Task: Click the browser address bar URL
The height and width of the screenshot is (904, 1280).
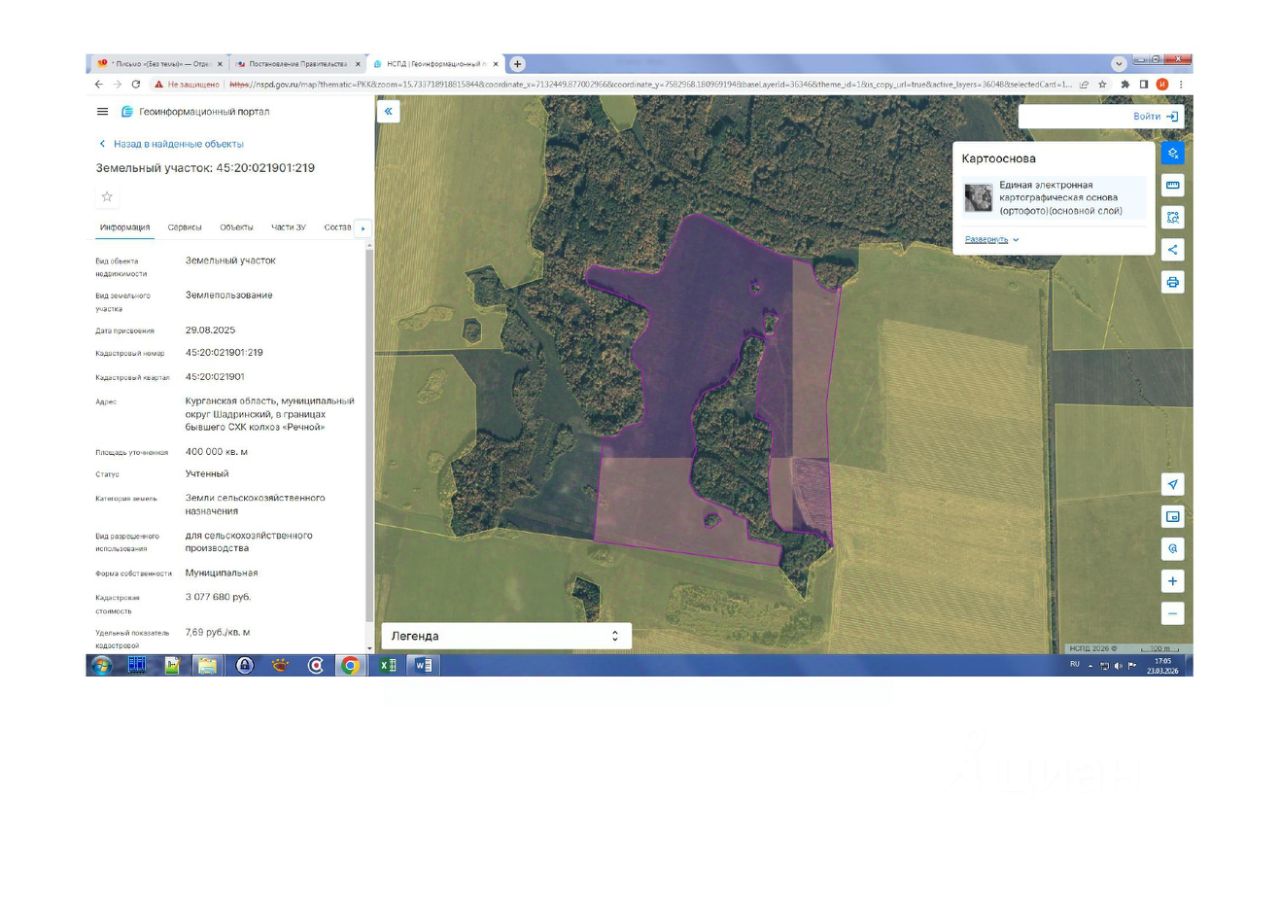Action: click(x=650, y=85)
